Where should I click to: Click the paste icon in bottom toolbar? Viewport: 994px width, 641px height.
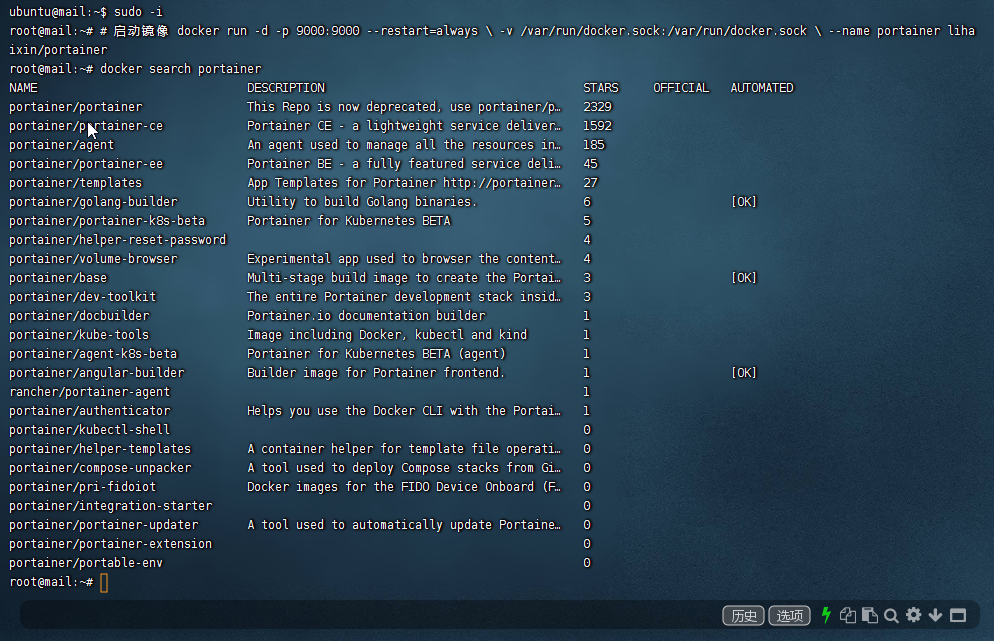[x=870, y=615]
